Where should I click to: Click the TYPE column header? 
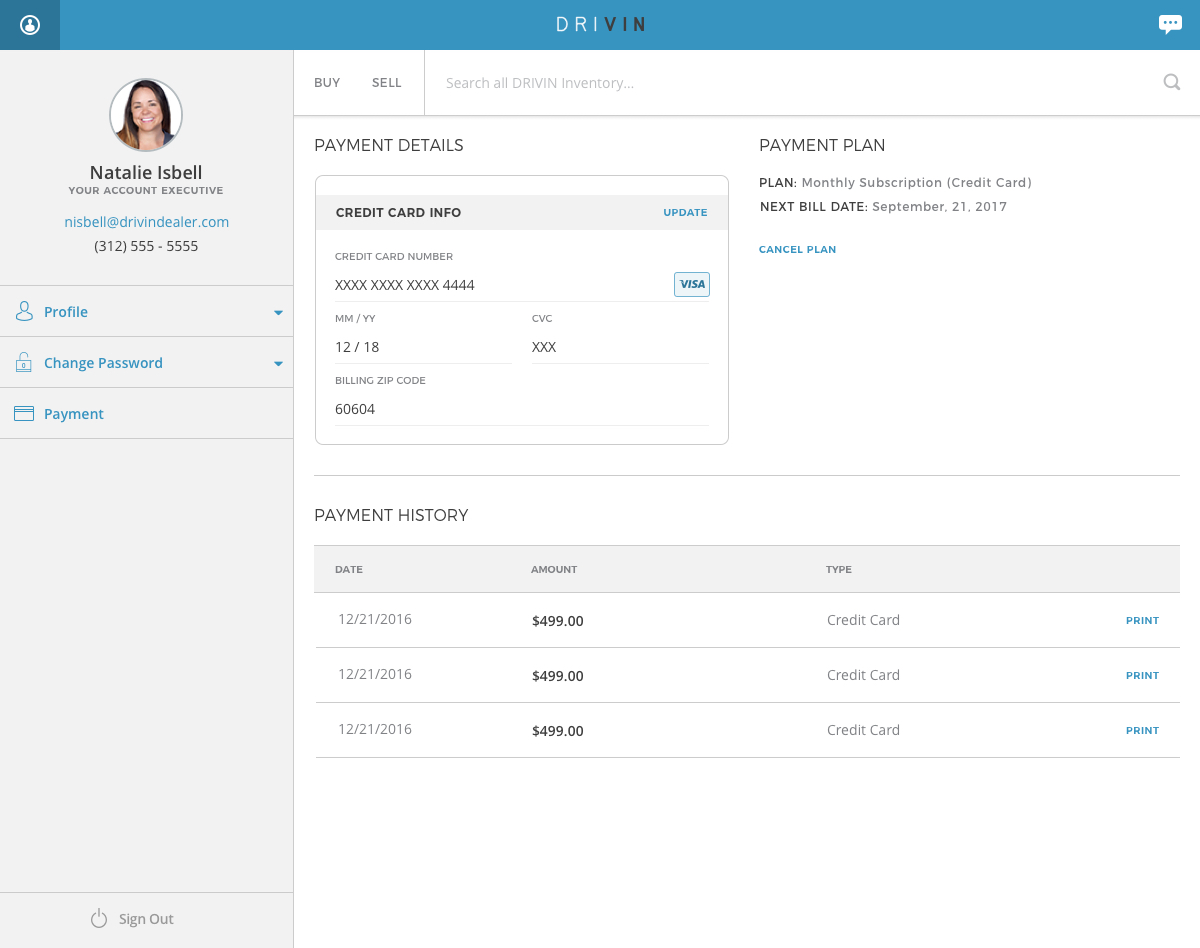(x=839, y=569)
